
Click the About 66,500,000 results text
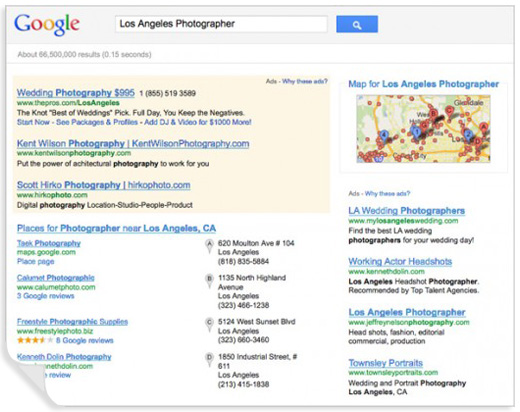[84, 54]
